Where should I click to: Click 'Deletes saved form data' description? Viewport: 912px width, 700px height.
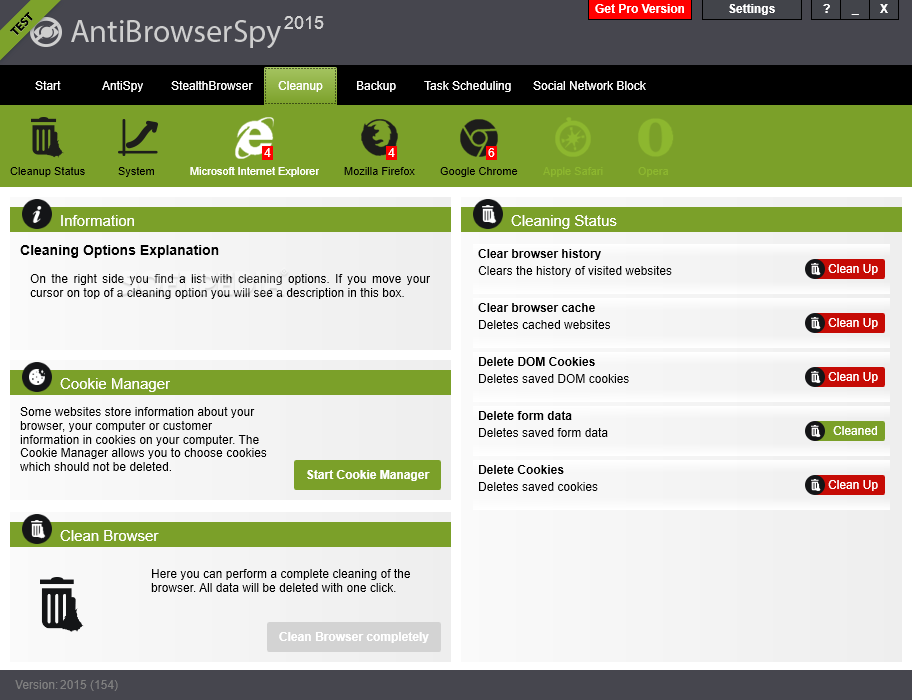pyautogui.click(x=543, y=433)
